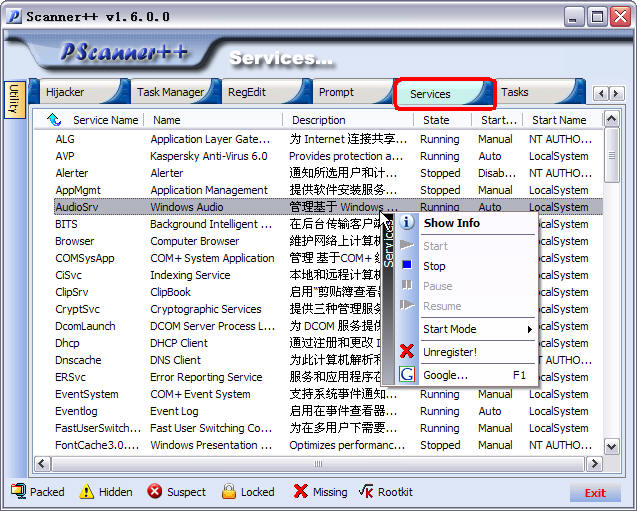This screenshot has height=511, width=637.
Task: Click the Missing red X icon
Action: [300, 492]
